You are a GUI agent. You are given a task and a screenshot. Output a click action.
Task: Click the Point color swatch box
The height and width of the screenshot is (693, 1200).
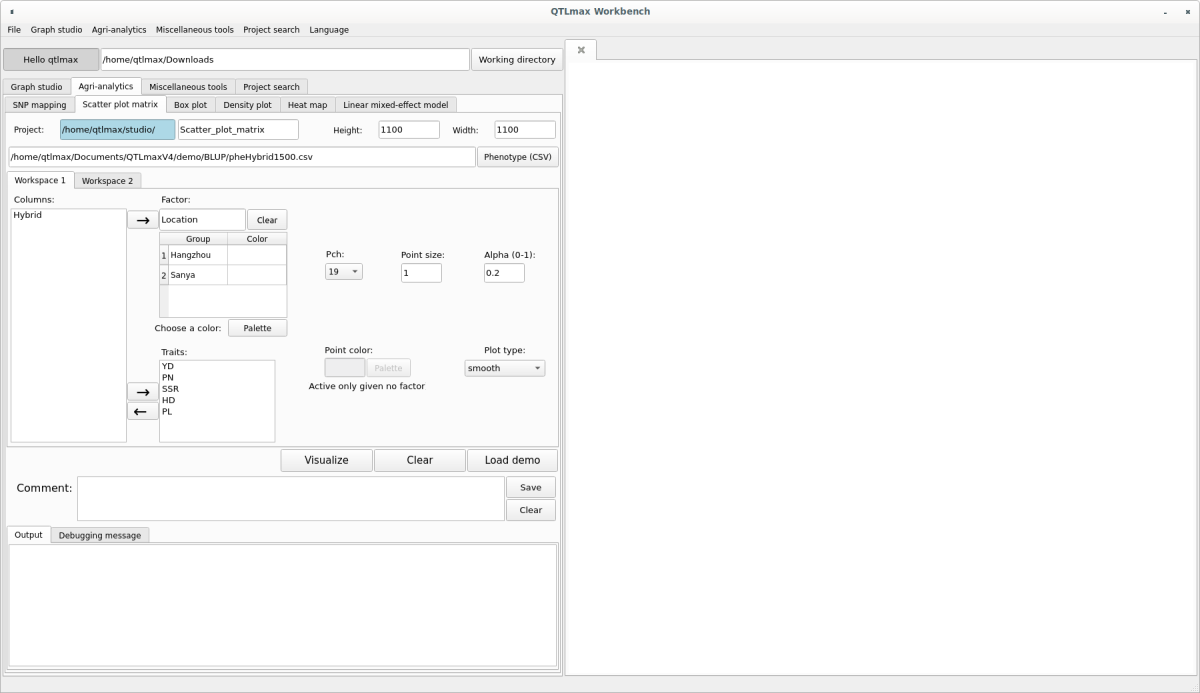tap(344, 368)
